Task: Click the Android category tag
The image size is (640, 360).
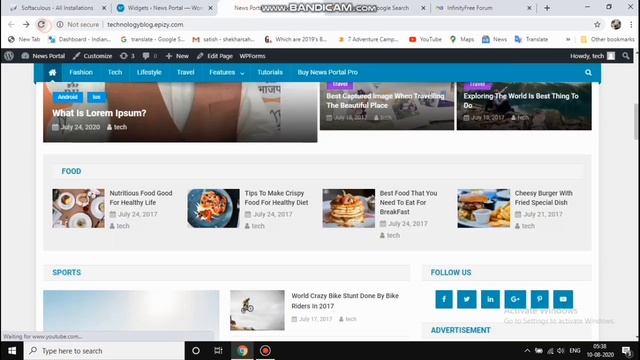Action: coord(68,97)
